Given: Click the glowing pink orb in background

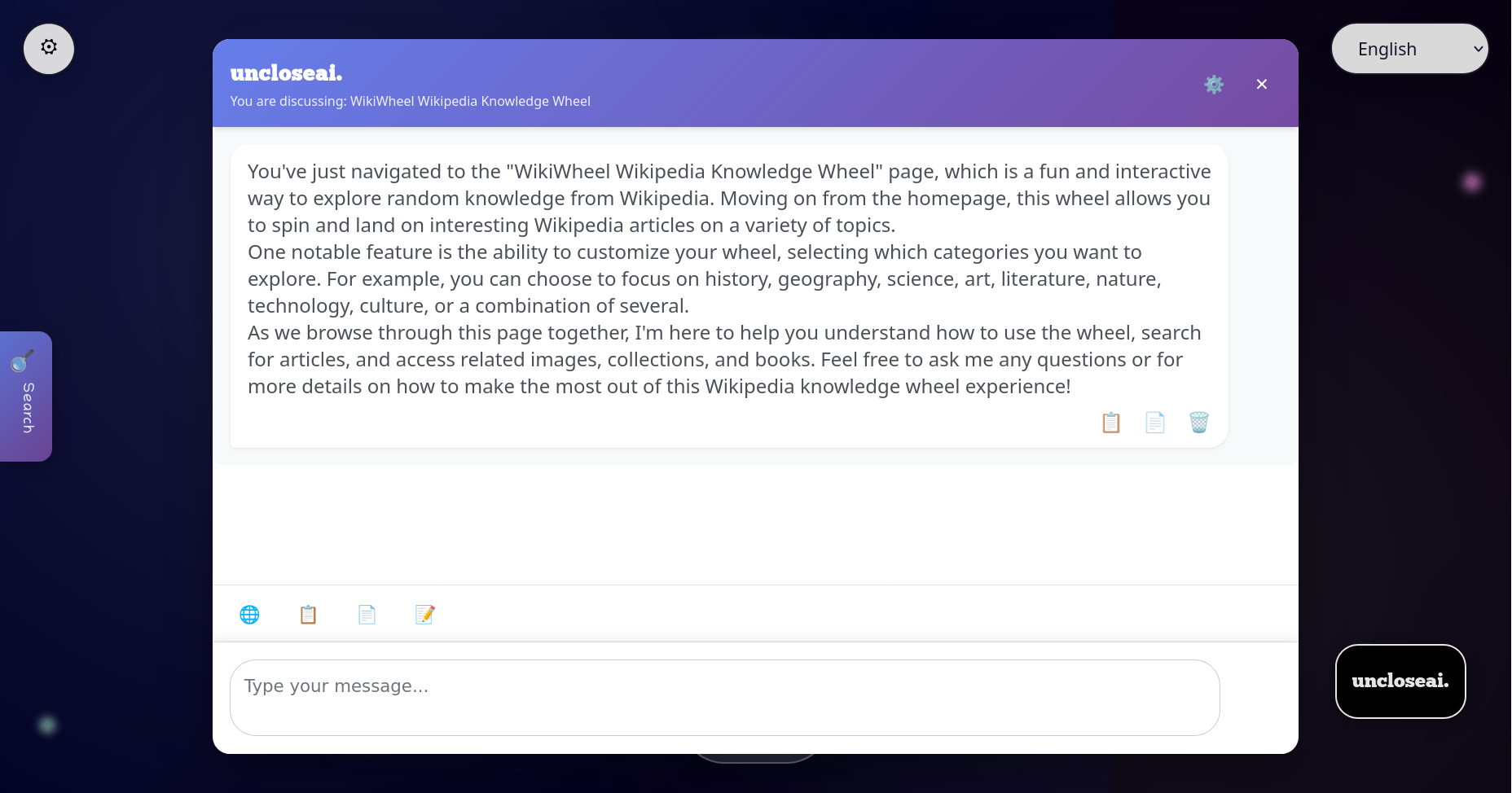Looking at the screenshot, I should click(1471, 182).
